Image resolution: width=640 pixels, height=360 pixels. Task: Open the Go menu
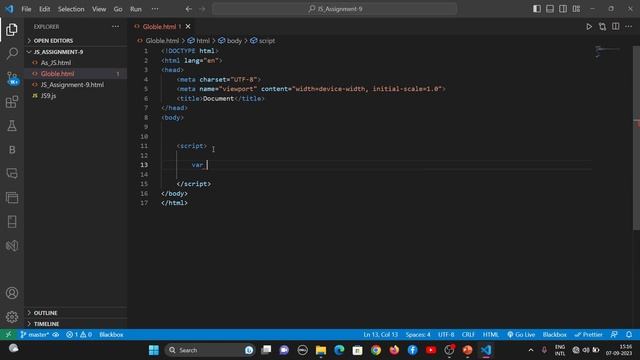coord(118,9)
